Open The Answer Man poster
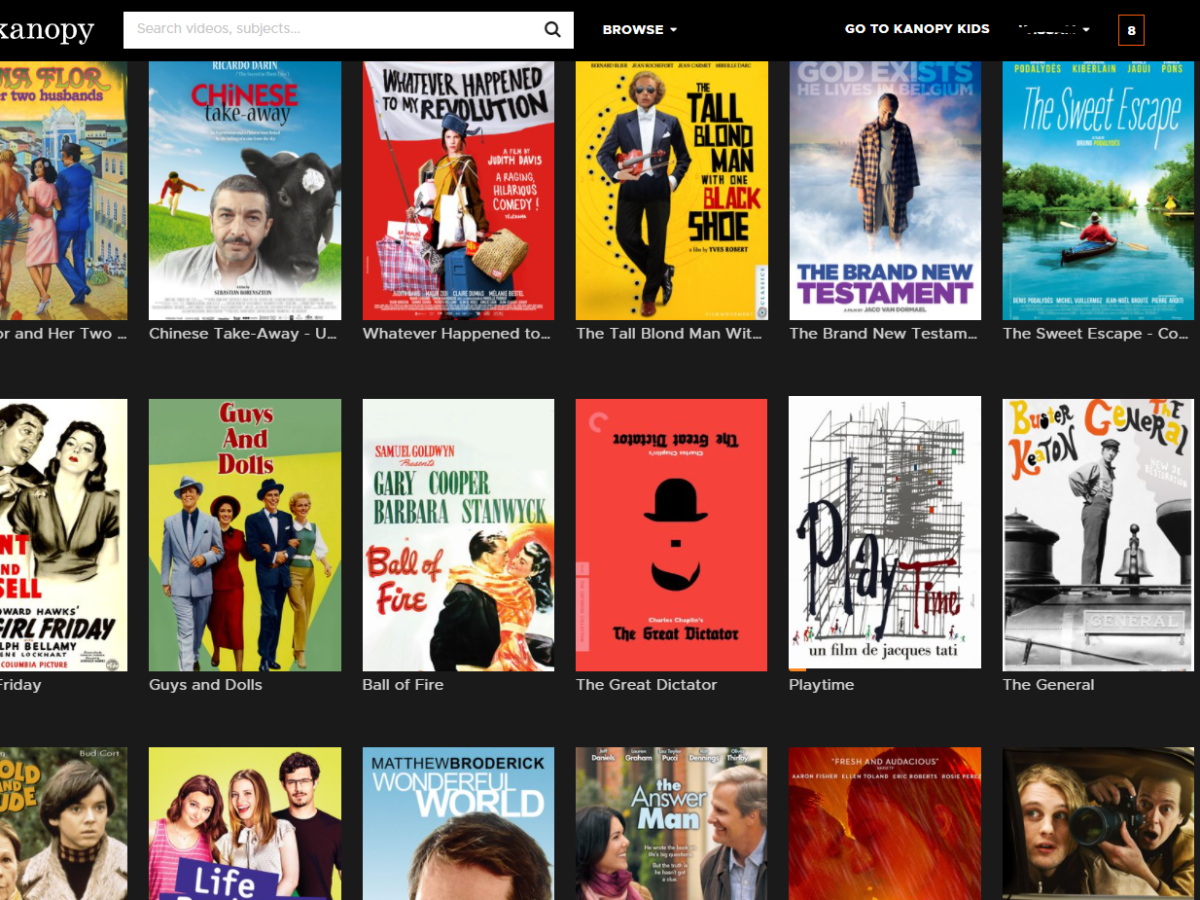This screenshot has height=900, width=1200. point(672,823)
